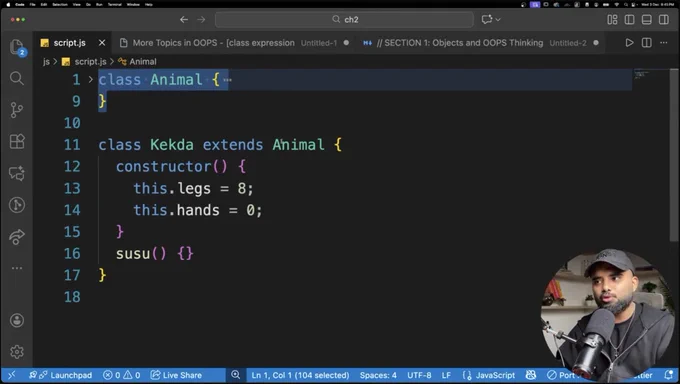Close the script.js tab
Screen dimensions: 680x384
102,43
